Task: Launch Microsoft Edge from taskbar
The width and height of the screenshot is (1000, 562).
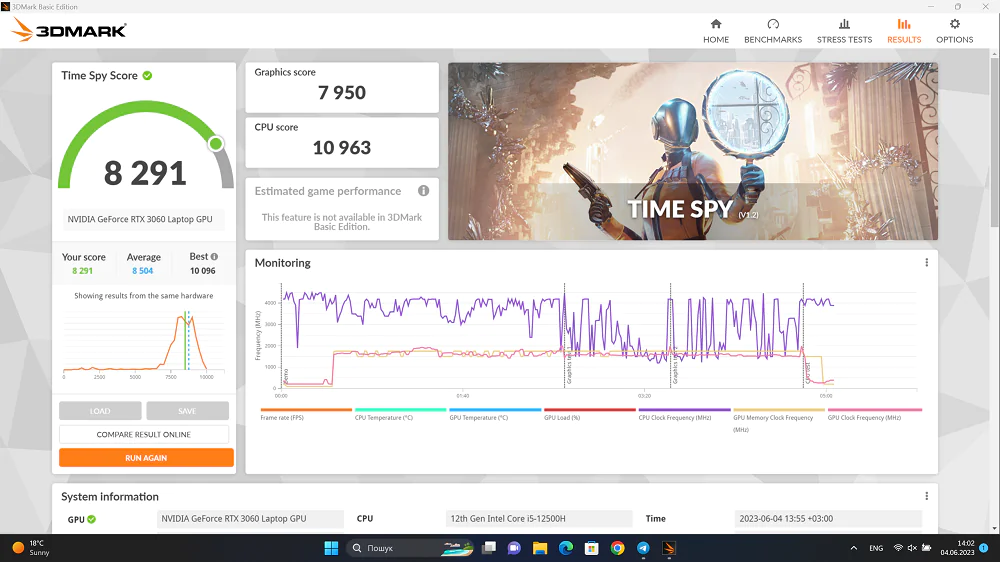Action: coord(566,548)
